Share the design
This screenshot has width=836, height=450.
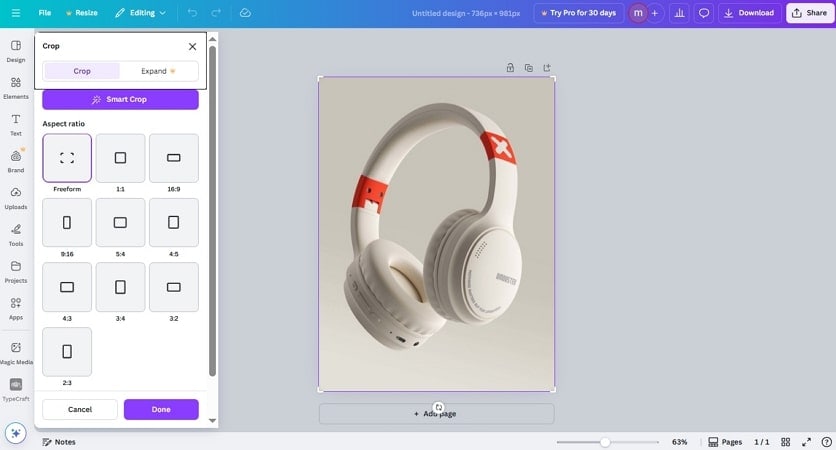809,13
